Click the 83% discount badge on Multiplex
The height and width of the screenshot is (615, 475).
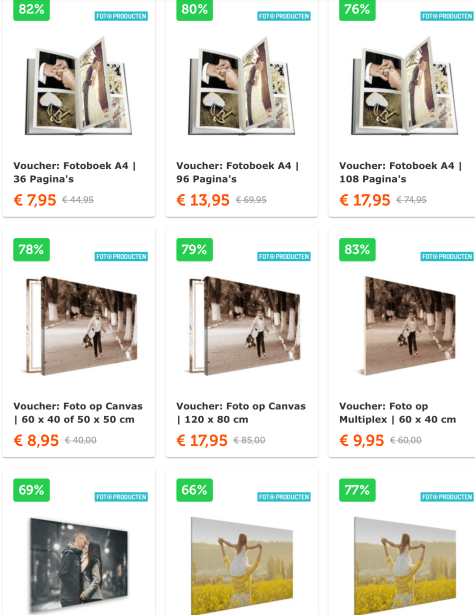click(357, 249)
